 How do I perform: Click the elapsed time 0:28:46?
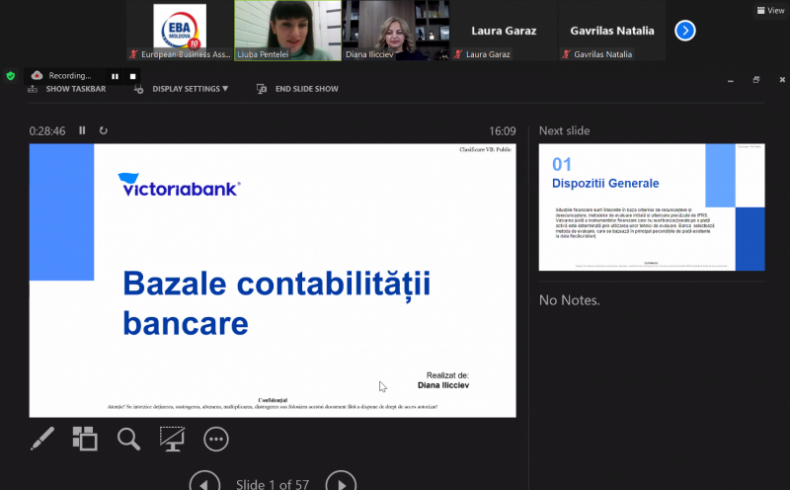pos(47,131)
